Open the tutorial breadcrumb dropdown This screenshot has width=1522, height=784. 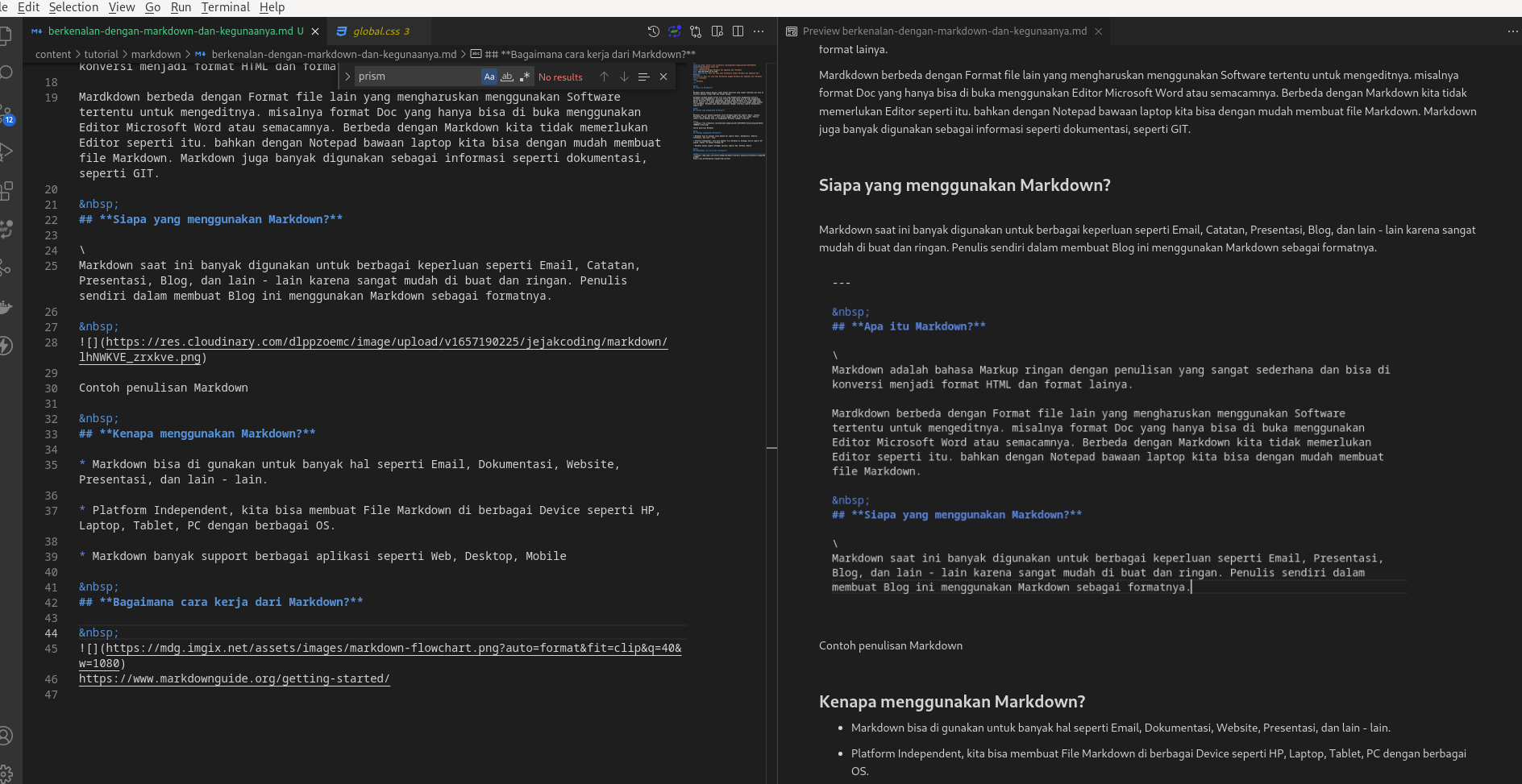(x=102, y=54)
